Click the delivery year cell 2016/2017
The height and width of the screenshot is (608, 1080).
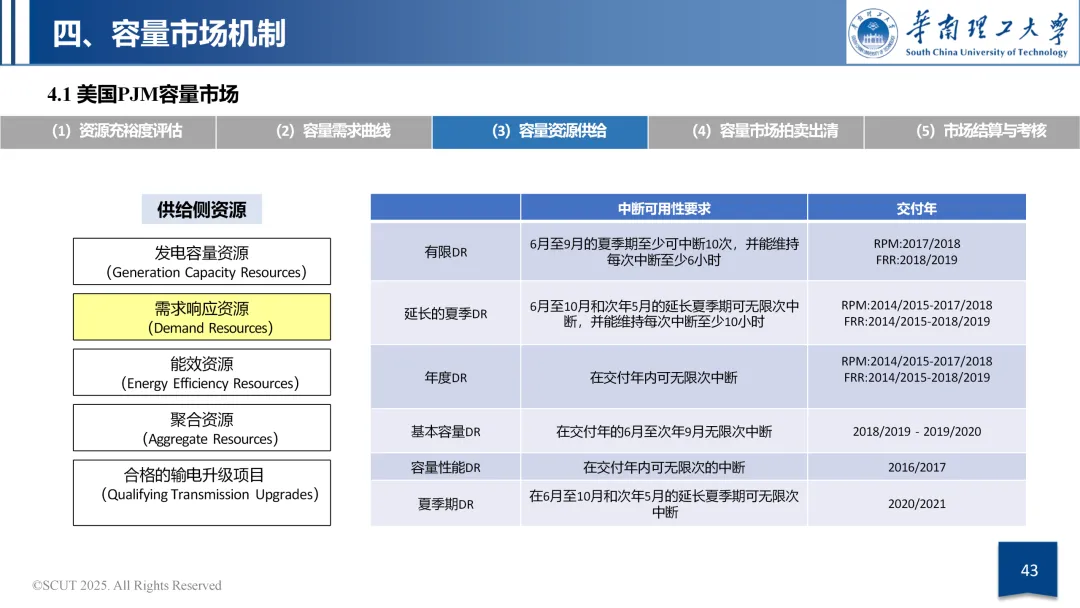(917, 468)
